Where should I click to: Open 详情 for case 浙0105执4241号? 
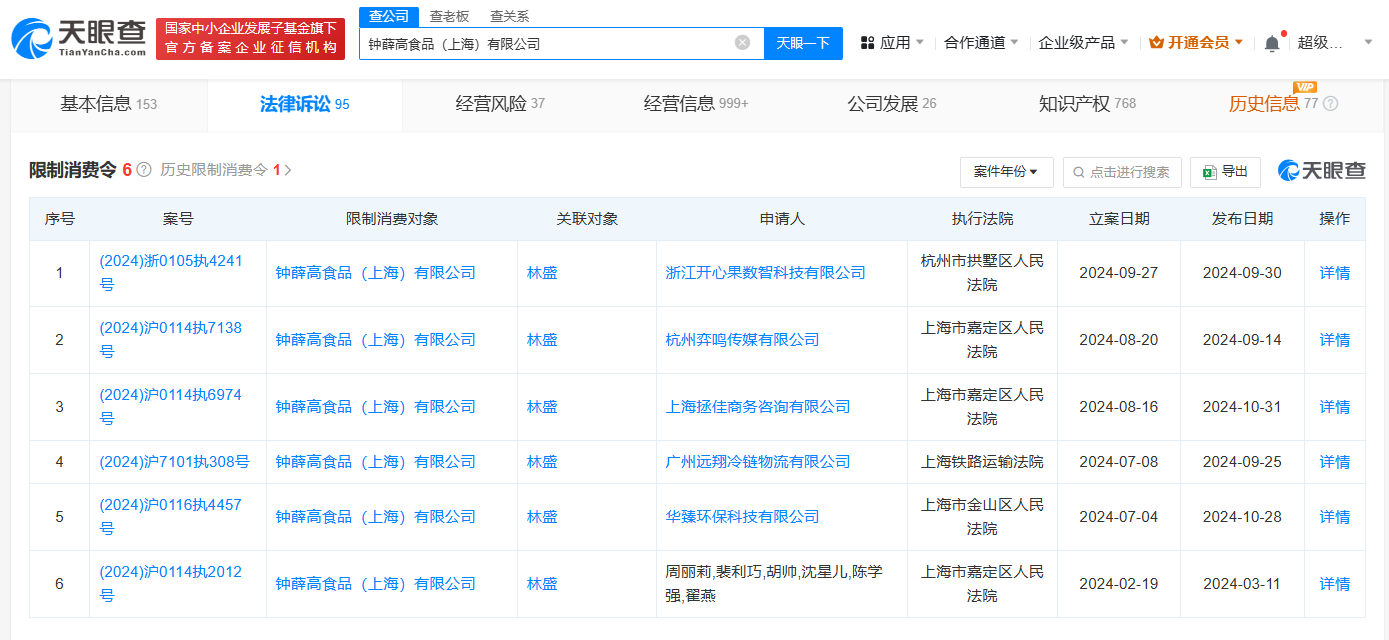click(1334, 273)
